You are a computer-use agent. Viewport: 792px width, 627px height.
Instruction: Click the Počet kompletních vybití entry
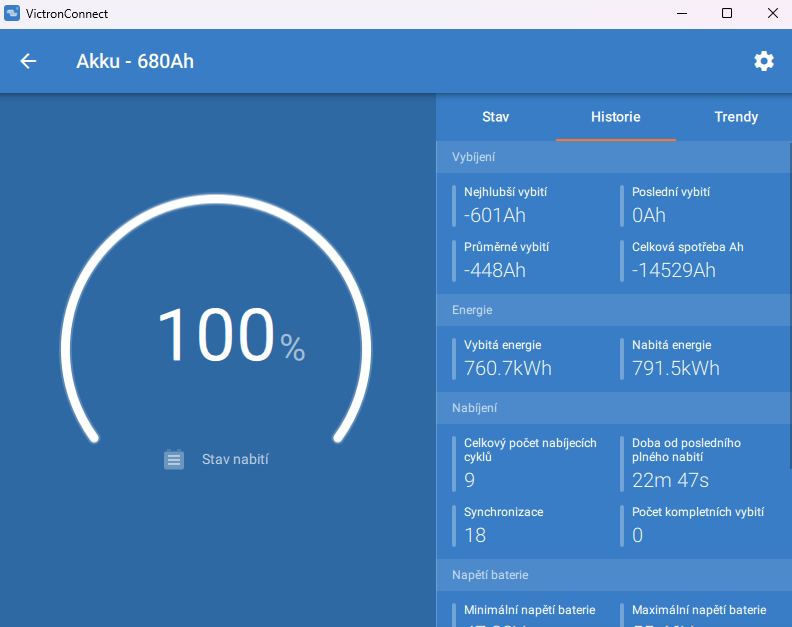click(697, 524)
